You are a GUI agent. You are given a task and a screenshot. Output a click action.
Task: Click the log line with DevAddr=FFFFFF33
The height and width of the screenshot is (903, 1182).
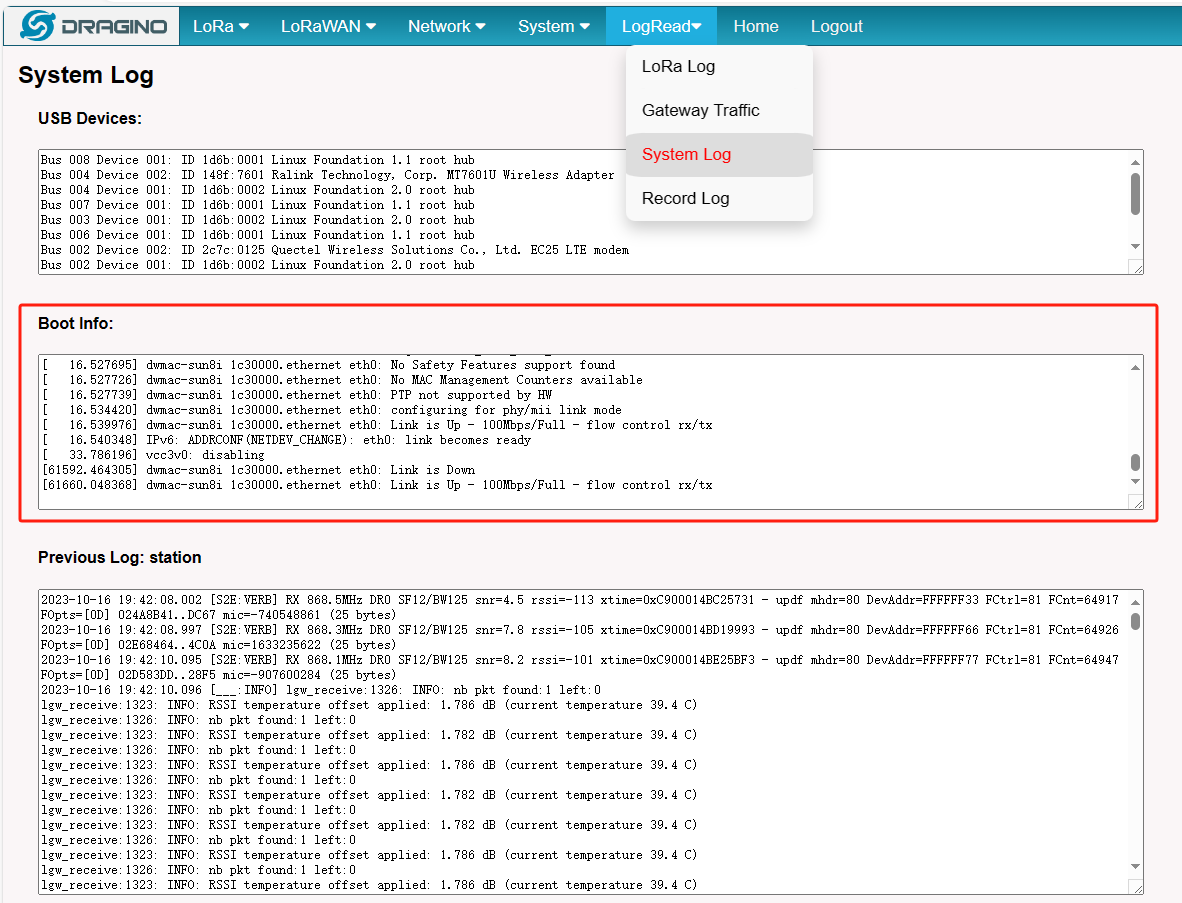580,600
